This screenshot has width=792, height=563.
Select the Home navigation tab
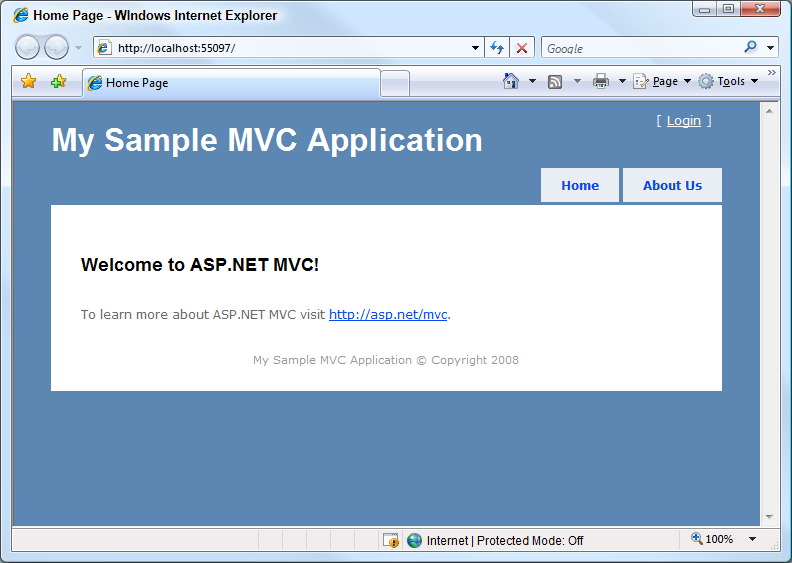tap(580, 185)
